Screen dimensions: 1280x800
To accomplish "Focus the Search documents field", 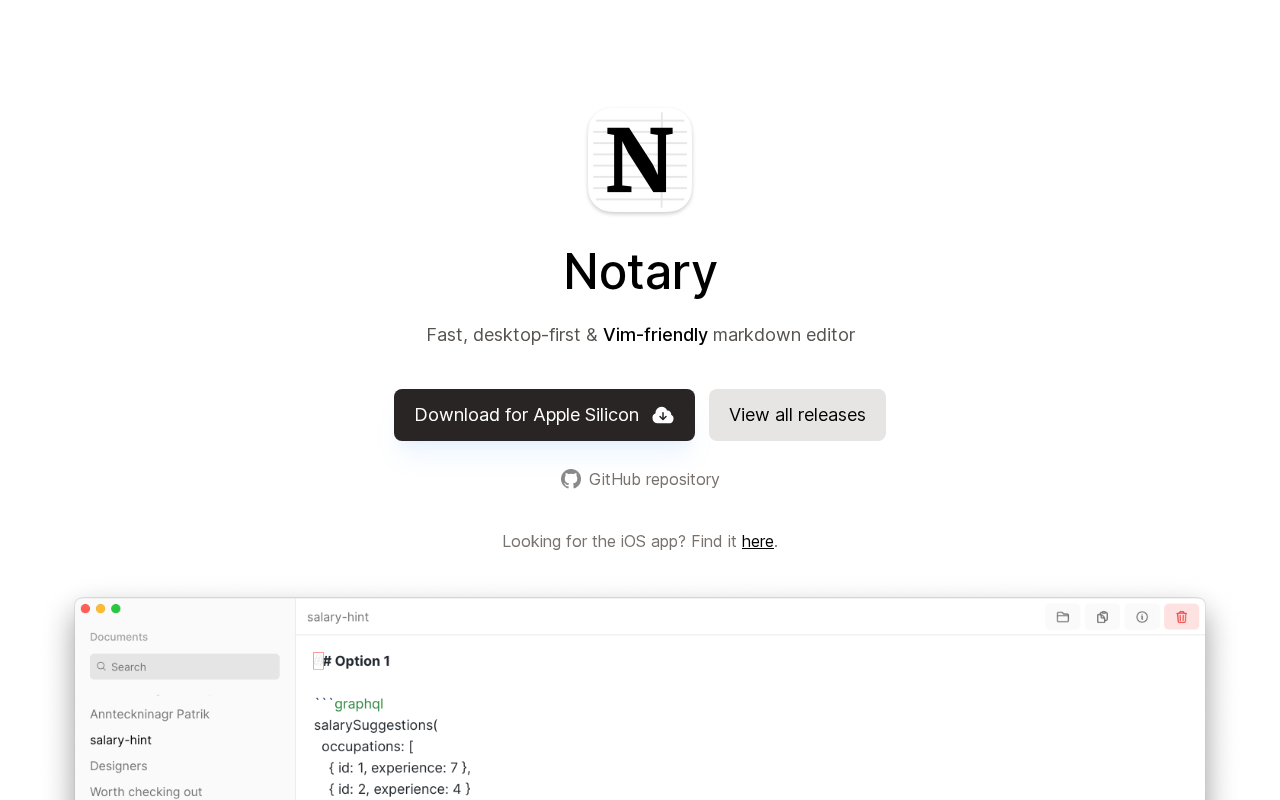I will click(x=190, y=667).
